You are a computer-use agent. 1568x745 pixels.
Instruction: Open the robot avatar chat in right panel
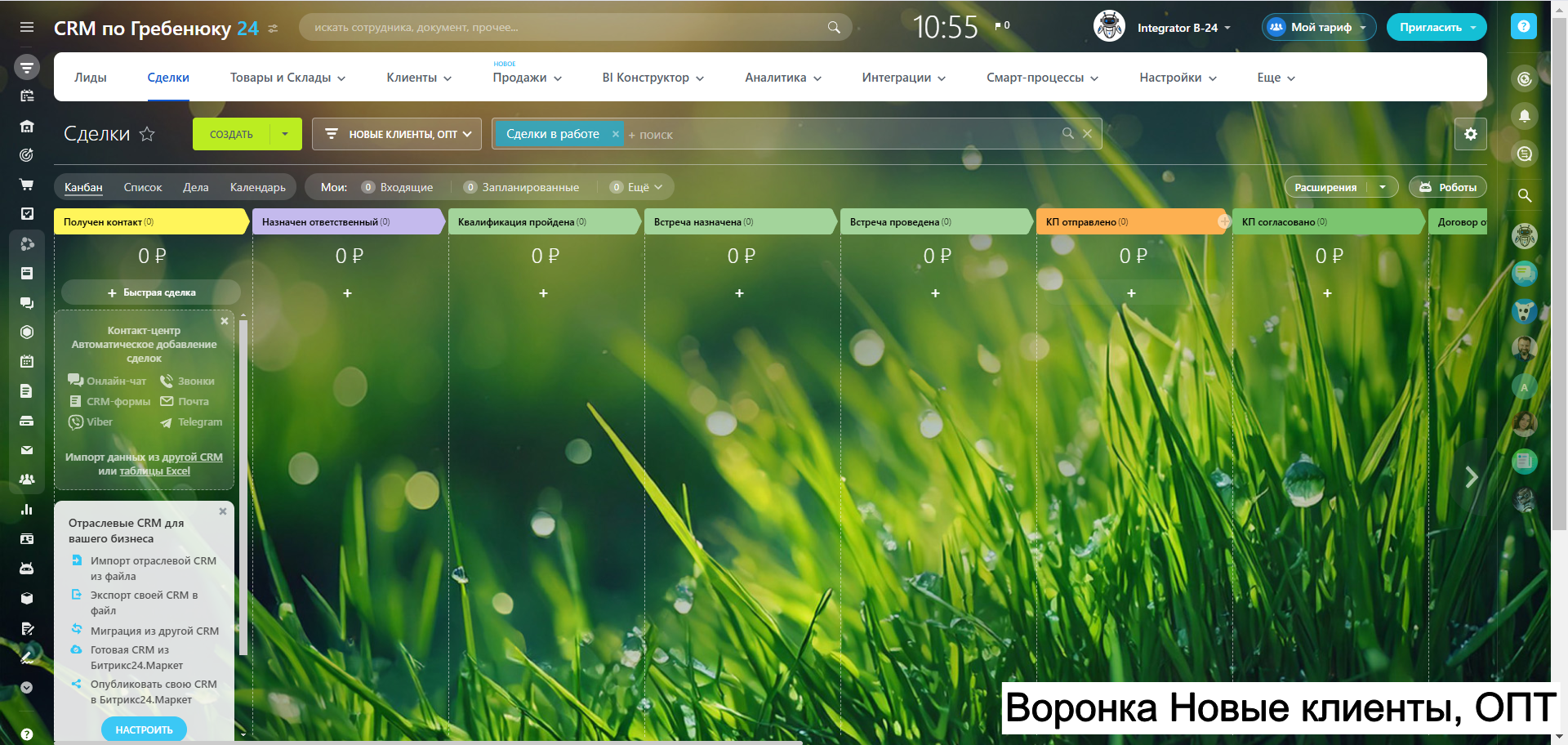click(1524, 237)
